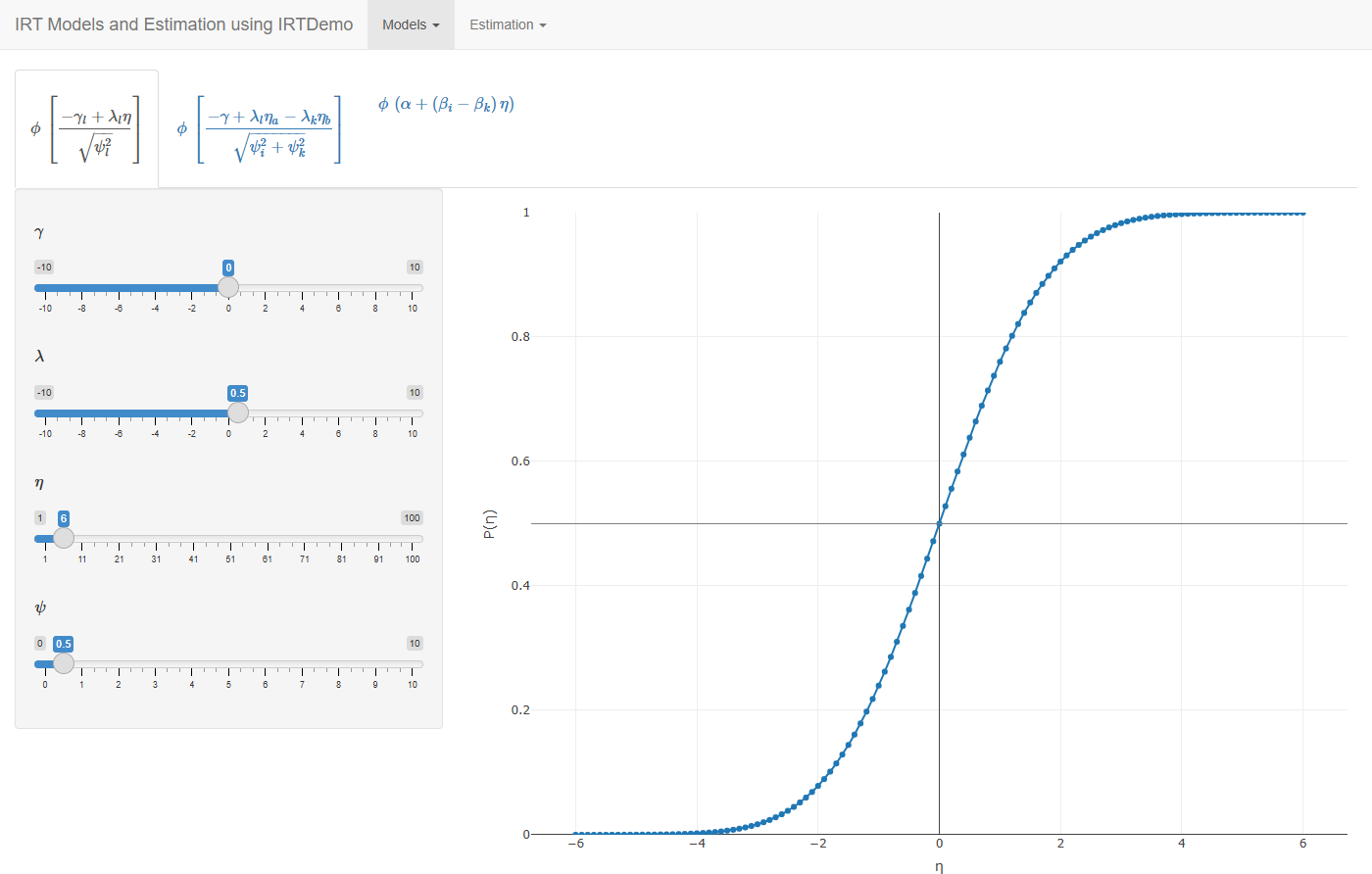Click the IRT Models and Estimation brand title

(184, 24)
